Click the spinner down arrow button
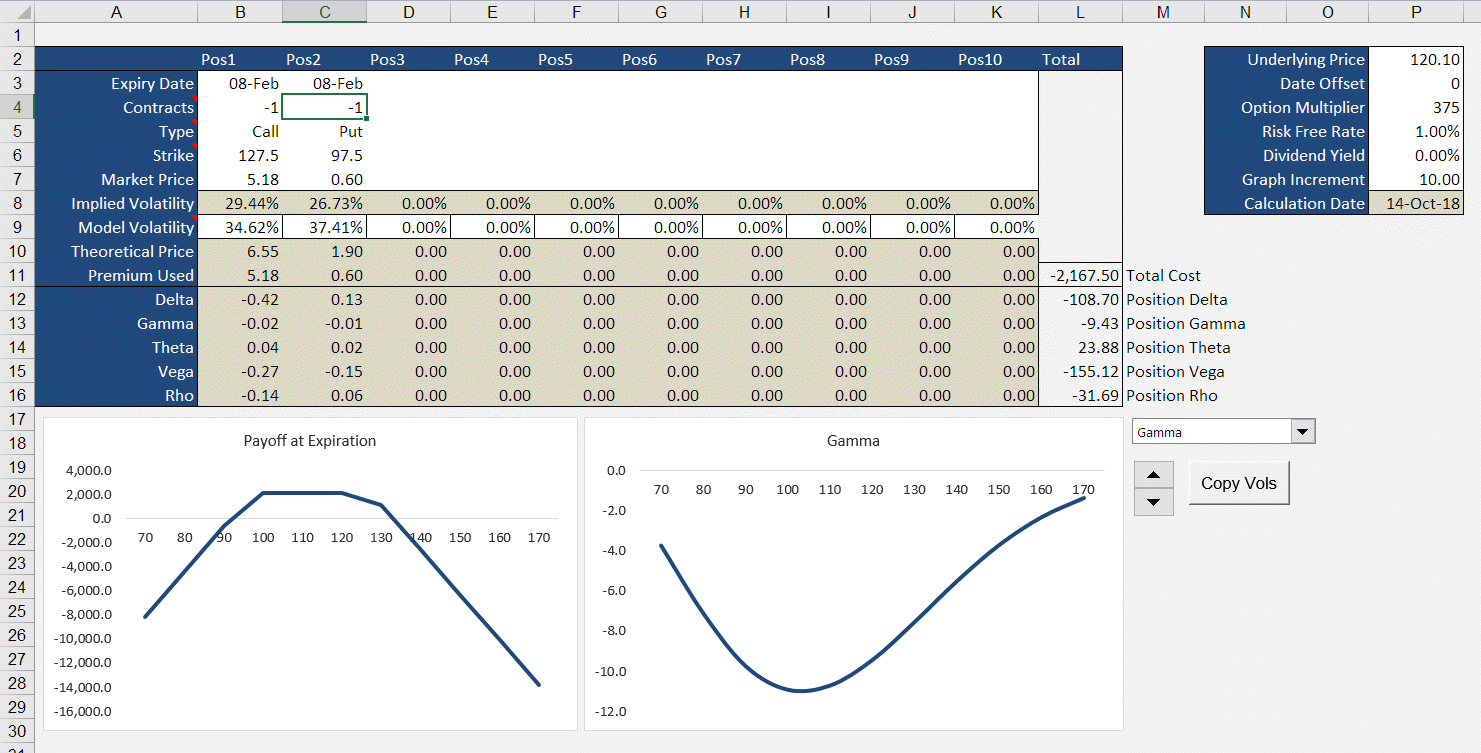This screenshot has width=1481, height=753. [1154, 502]
